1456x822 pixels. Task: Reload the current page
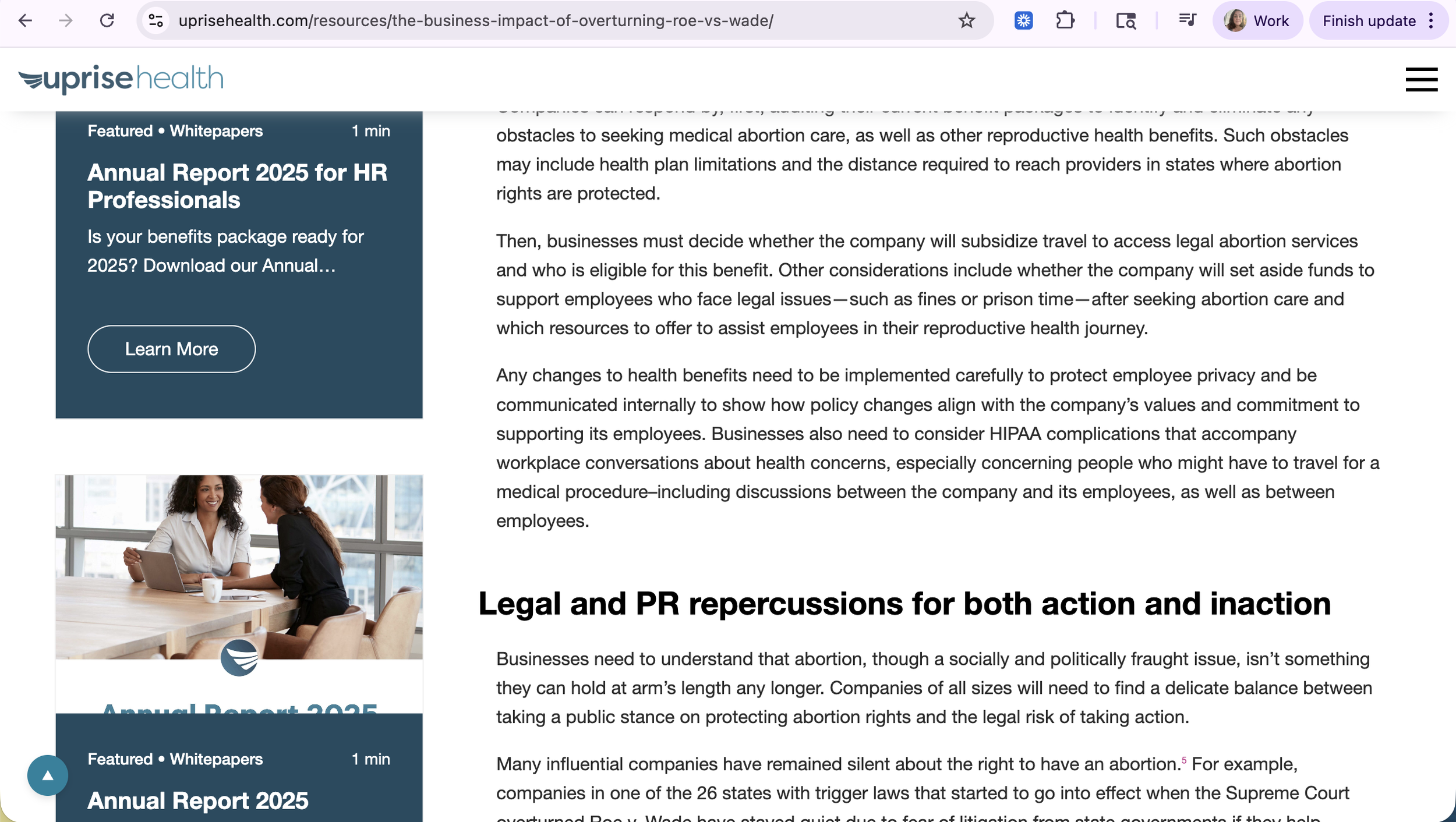click(x=107, y=21)
